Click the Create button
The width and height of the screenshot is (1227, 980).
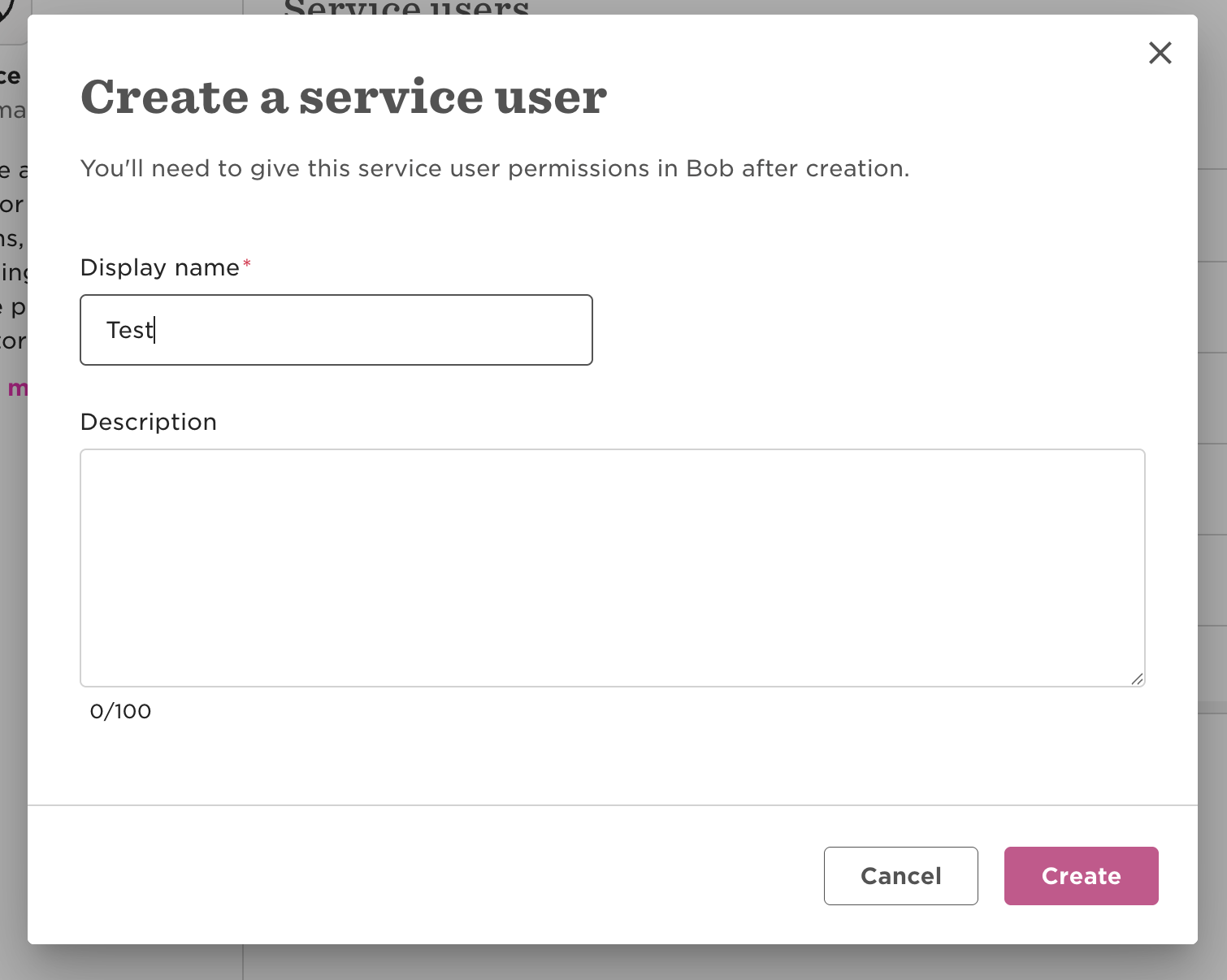pos(1081,876)
